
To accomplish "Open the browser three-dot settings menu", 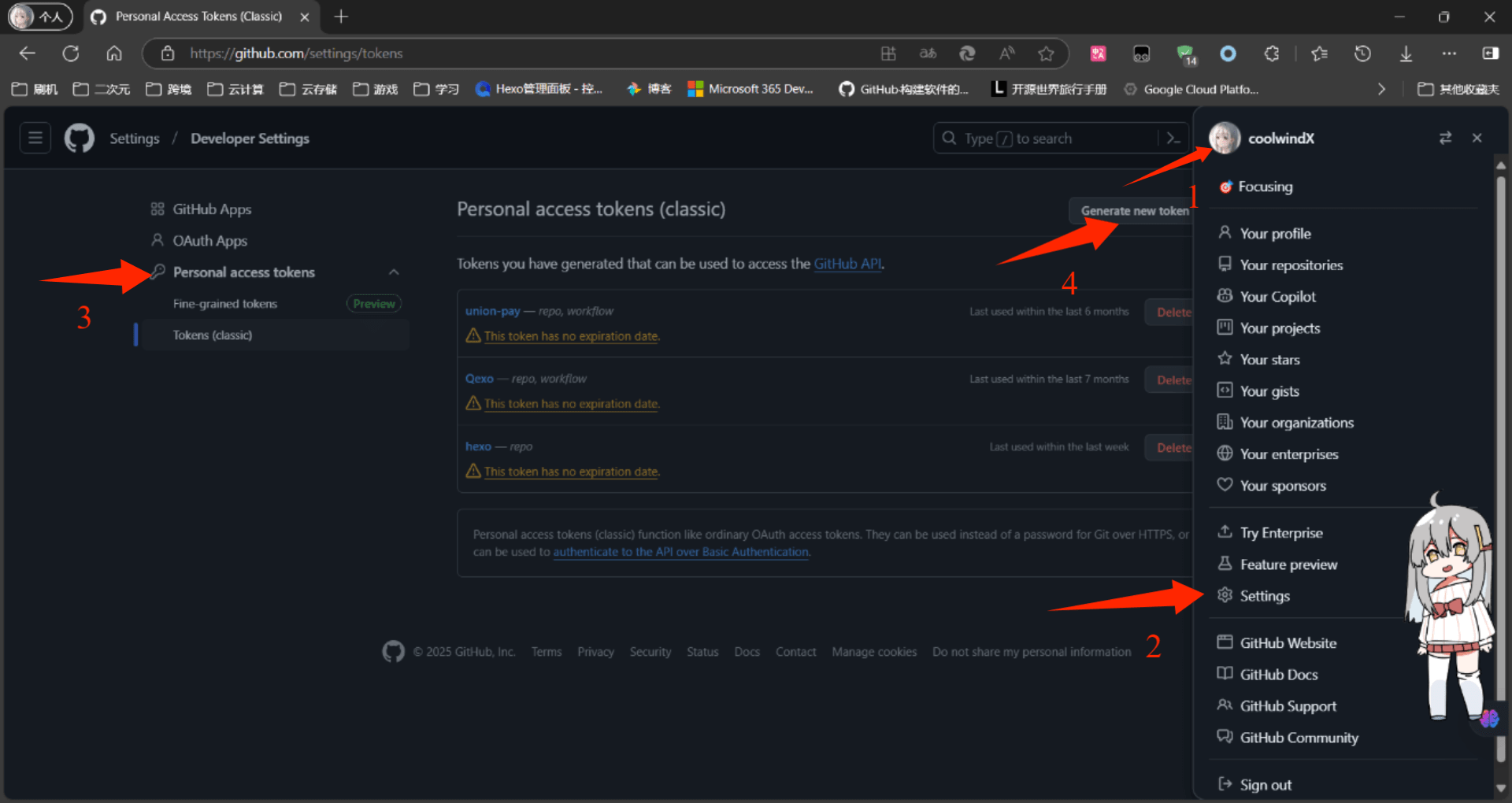I will [1449, 54].
